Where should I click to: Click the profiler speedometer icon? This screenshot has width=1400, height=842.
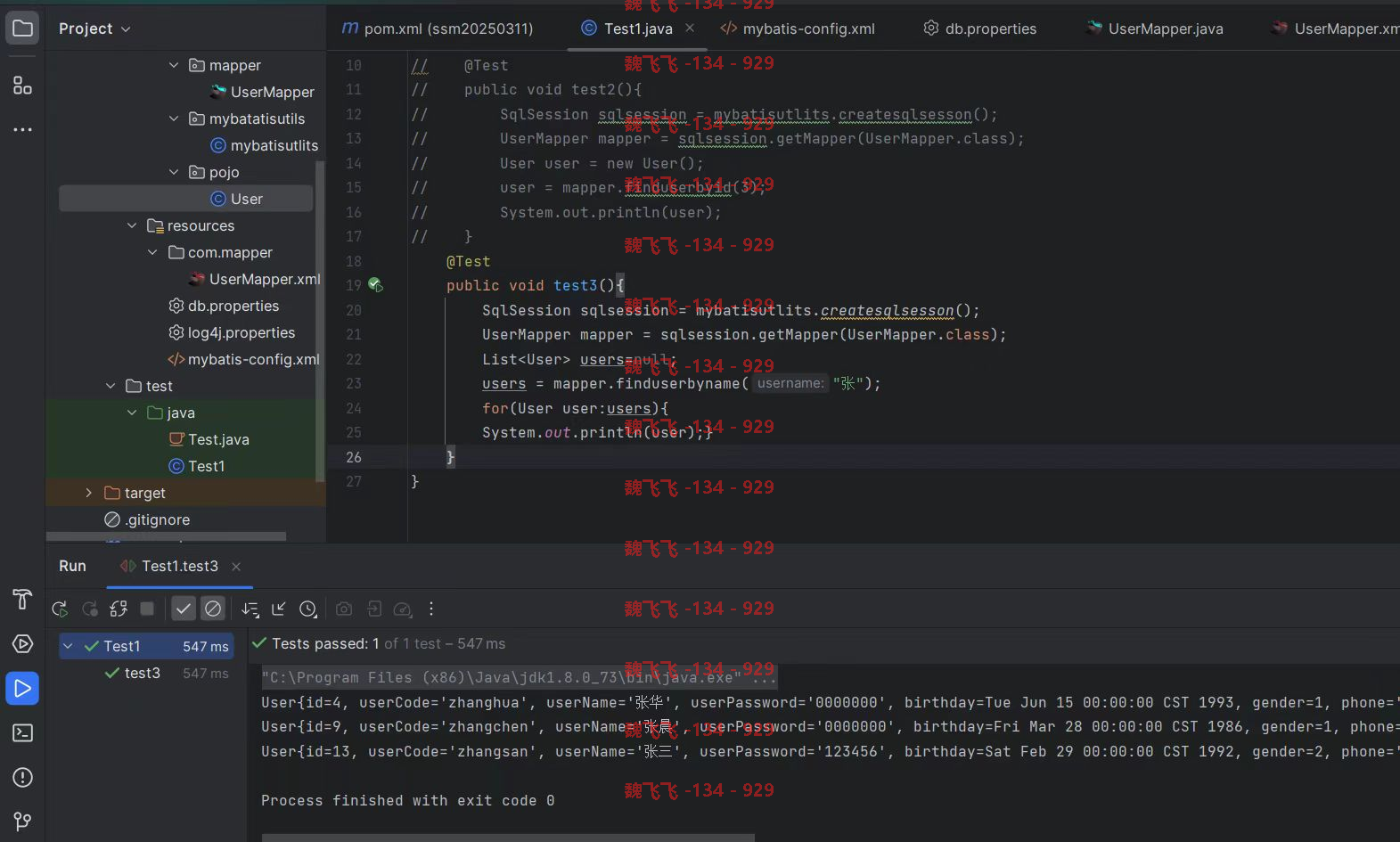[403, 609]
